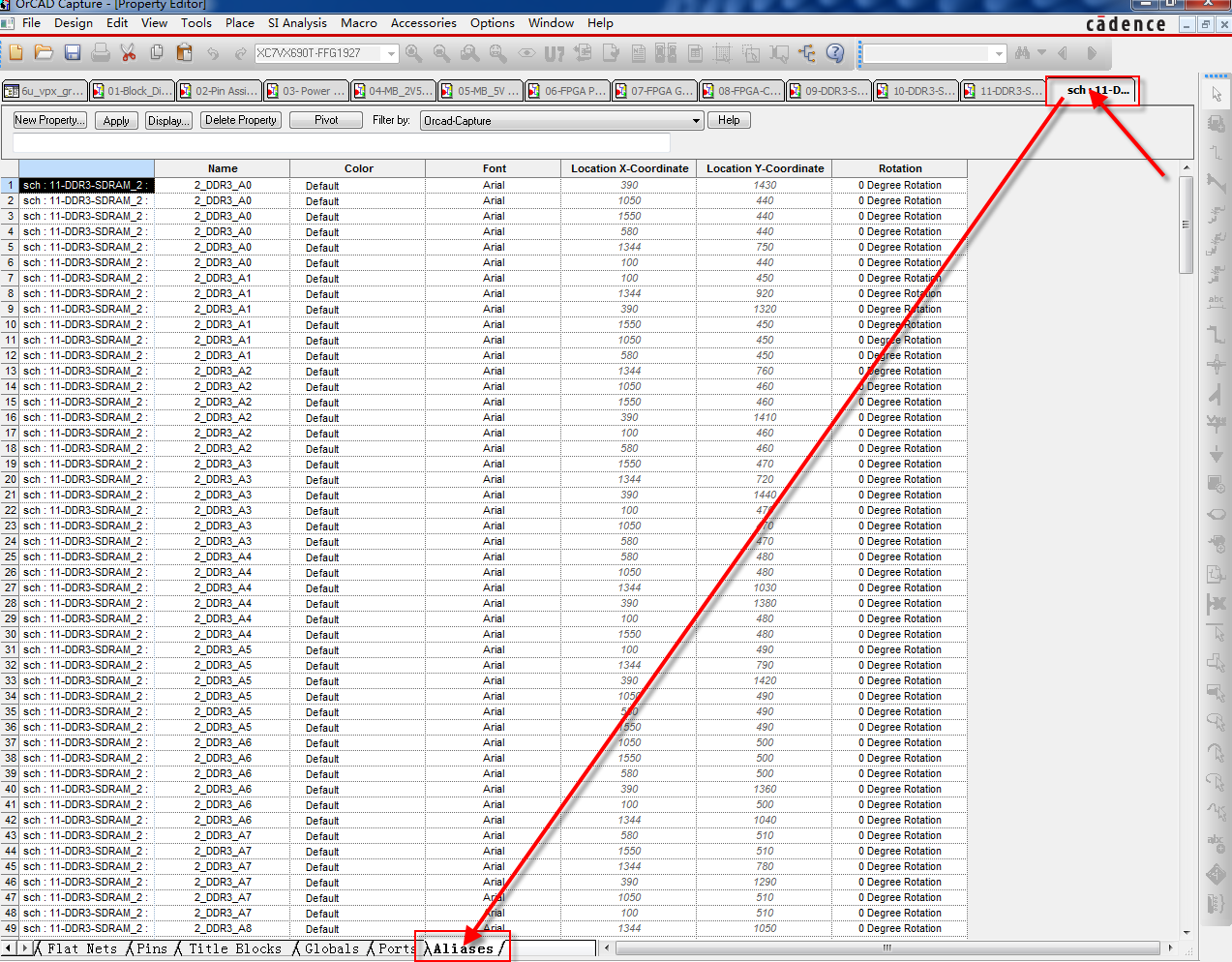Image resolution: width=1232 pixels, height=962 pixels.
Task: Open Help with the question mark icon
Action: click(x=835, y=53)
